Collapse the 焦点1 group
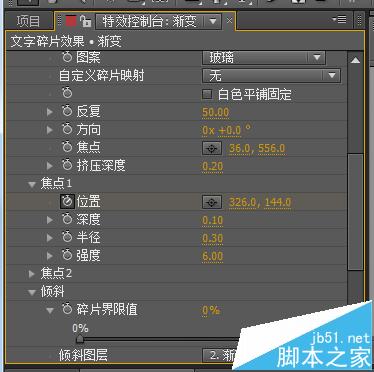Viewport: 374px width, 372px height. click(x=32, y=184)
